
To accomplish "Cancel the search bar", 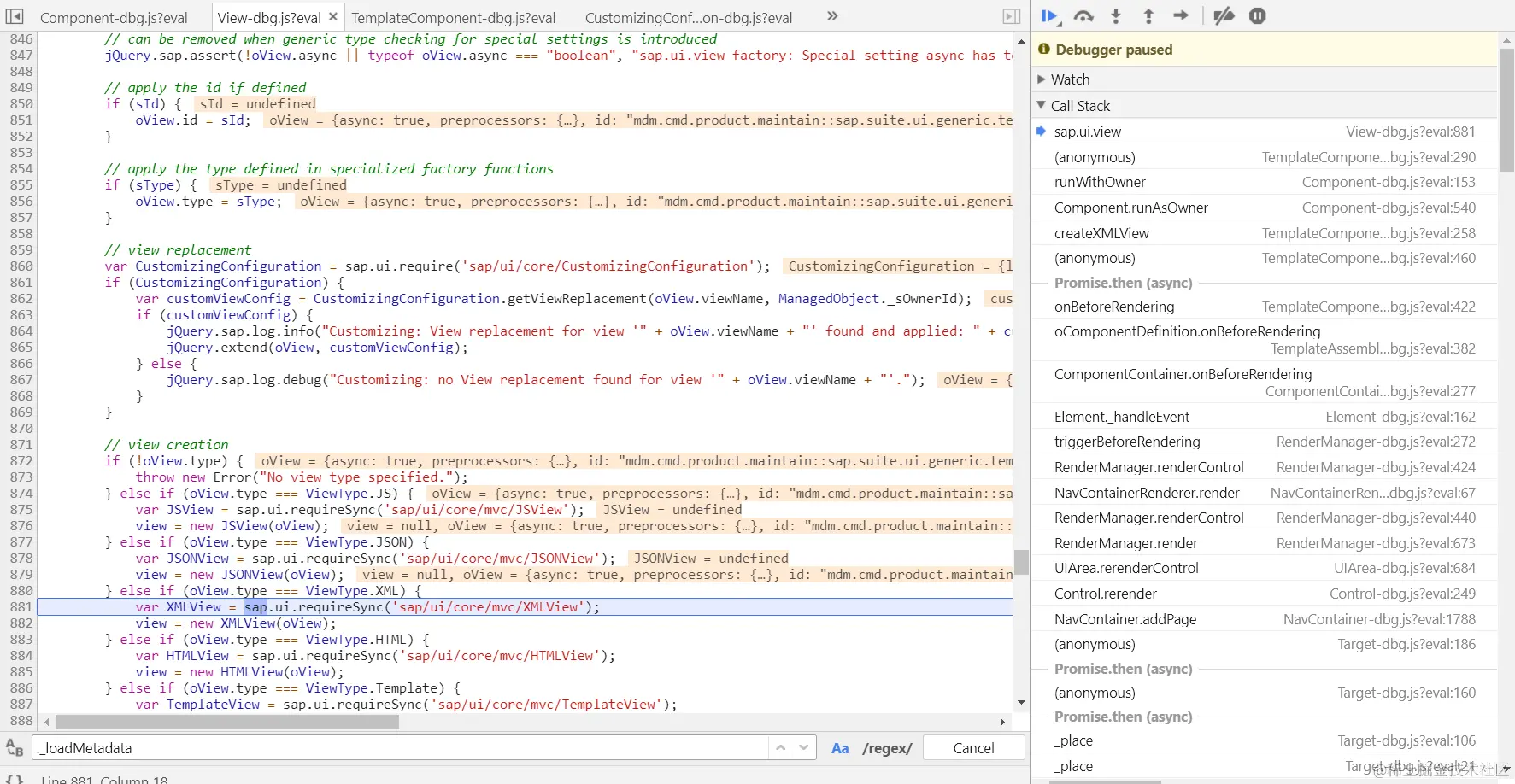I will 973,748.
